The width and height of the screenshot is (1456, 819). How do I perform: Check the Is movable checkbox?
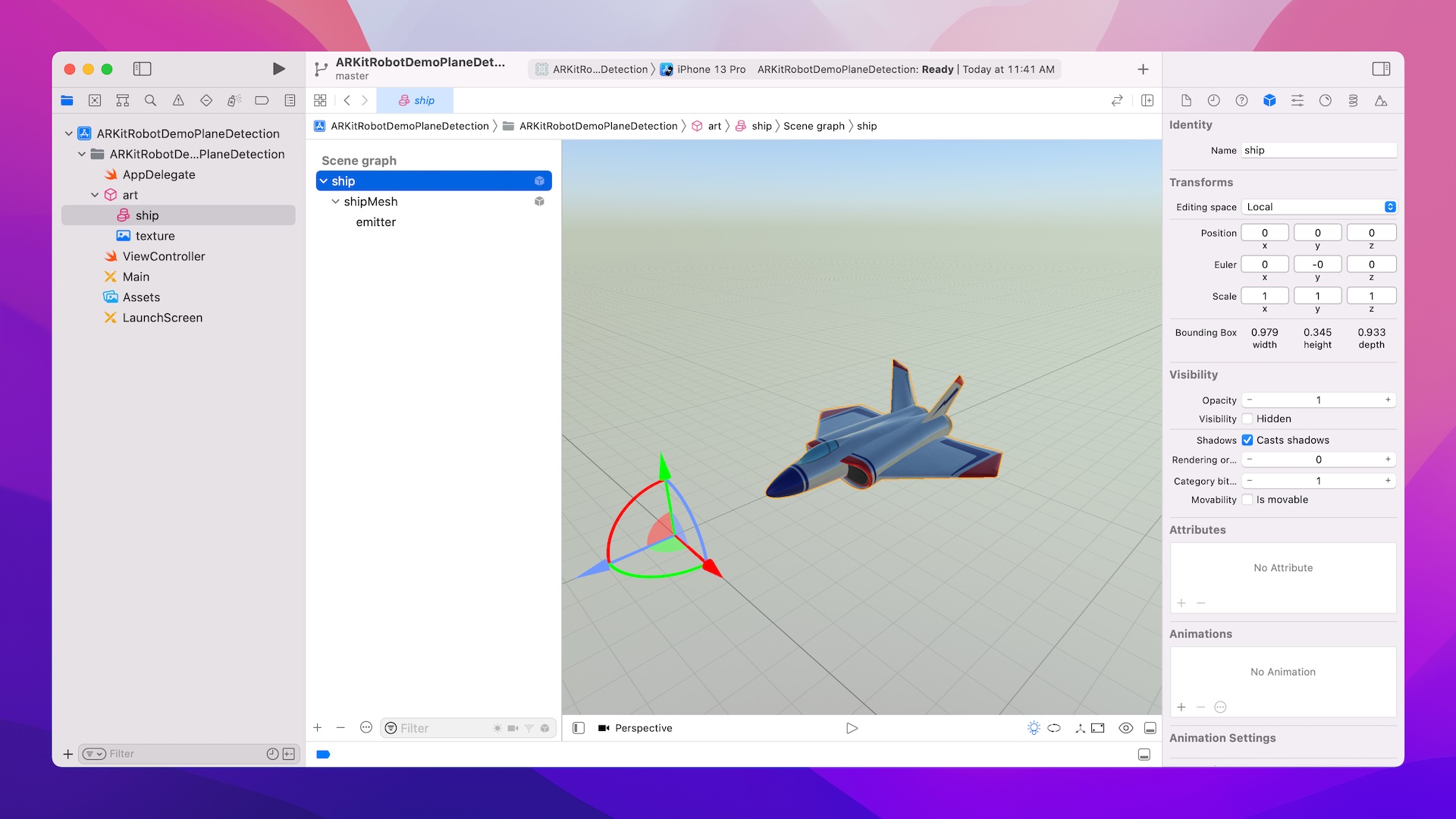(x=1247, y=500)
